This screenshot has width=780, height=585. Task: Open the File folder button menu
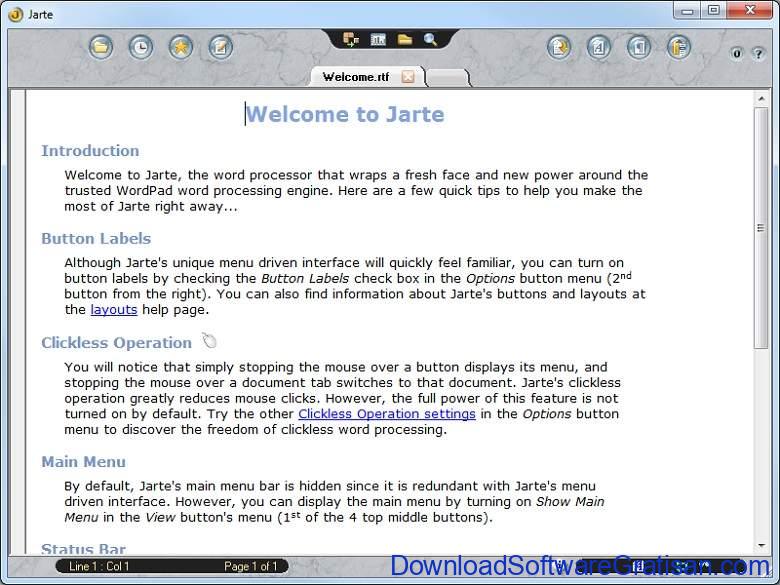(x=101, y=48)
